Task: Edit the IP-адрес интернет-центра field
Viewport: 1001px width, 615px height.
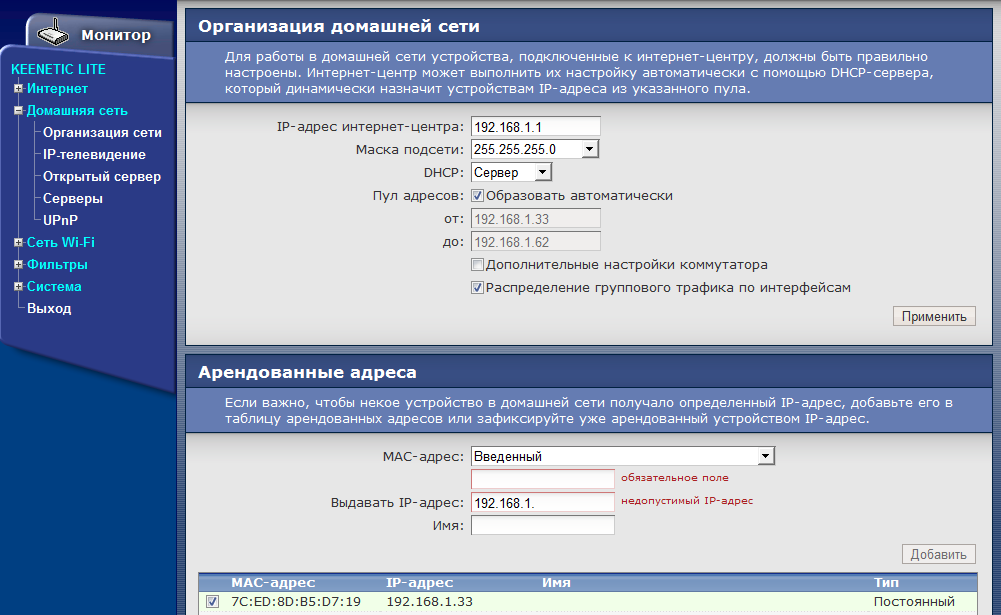Action: (x=536, y=126)
